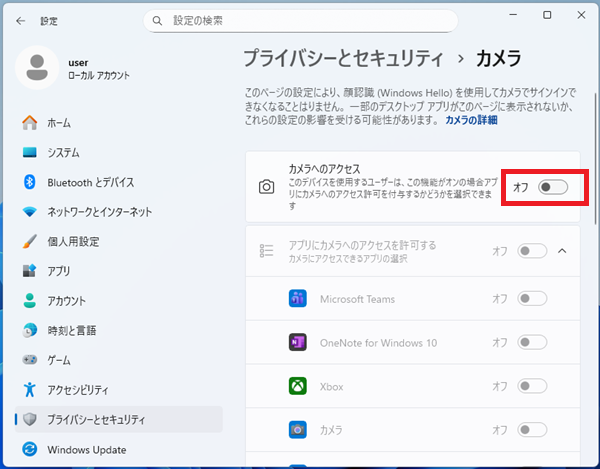Click プライバシーとセキュリティ breadcrumb heading

[344, 59]
